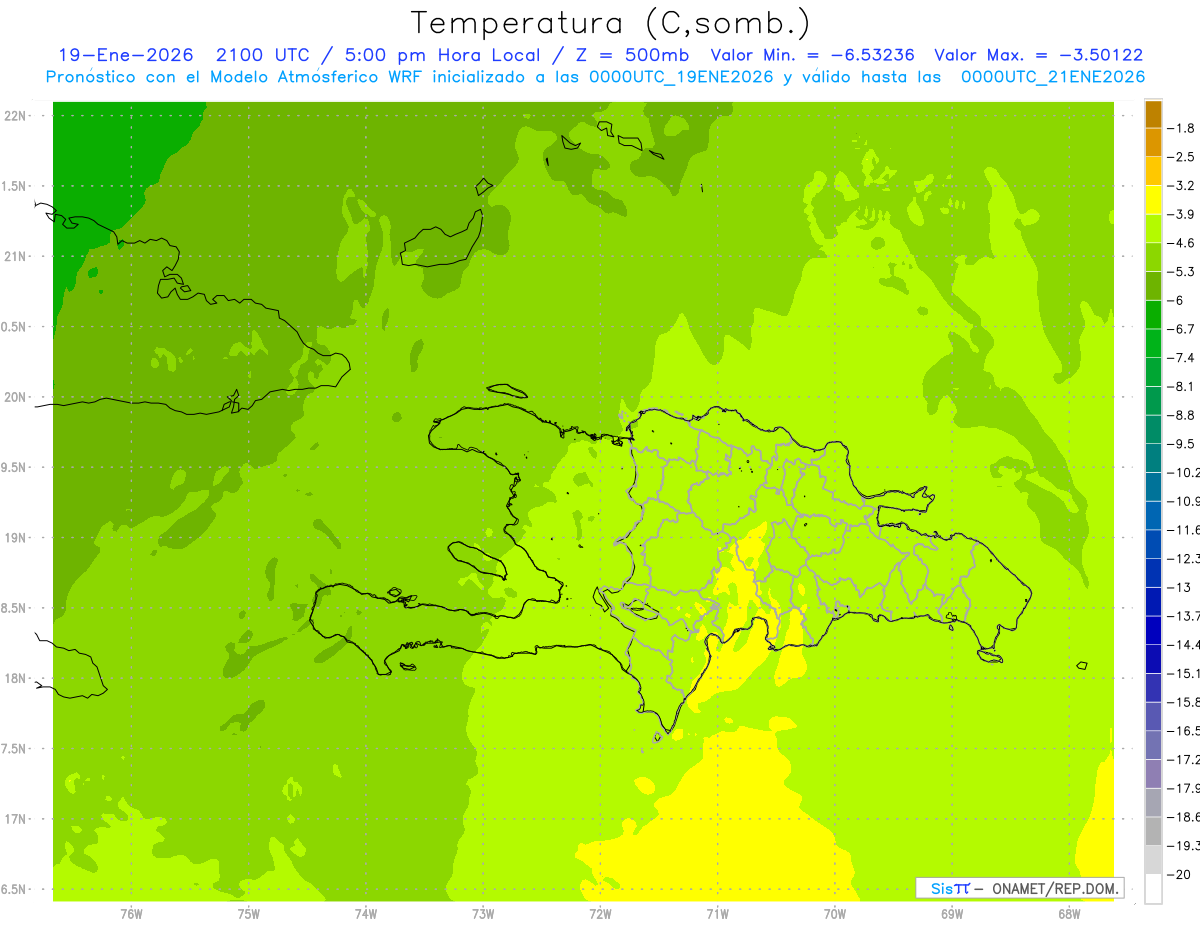The height and width of the screenshot is (927, 1200).
Task: Click the 22N latitude label
Action: (17, 116)
